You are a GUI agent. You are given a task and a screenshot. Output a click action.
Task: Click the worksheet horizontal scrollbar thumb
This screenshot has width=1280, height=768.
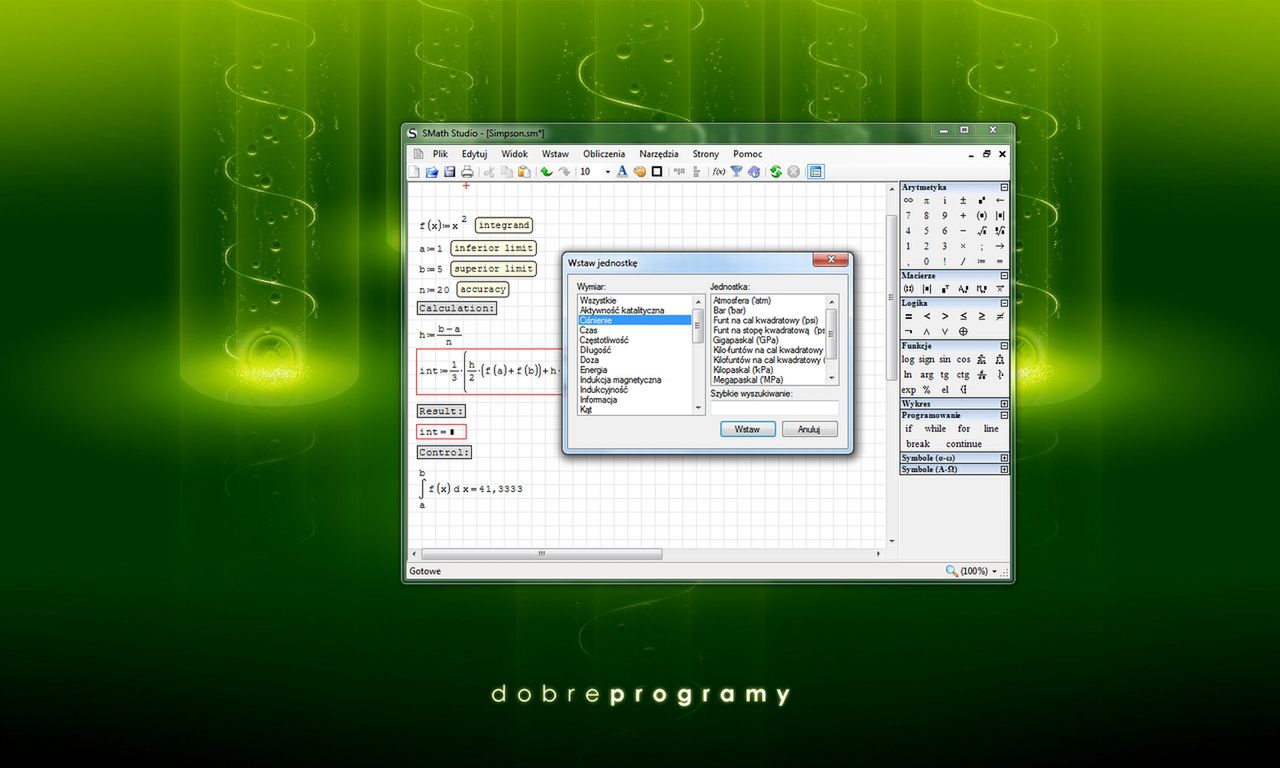(x=542, y=554)
